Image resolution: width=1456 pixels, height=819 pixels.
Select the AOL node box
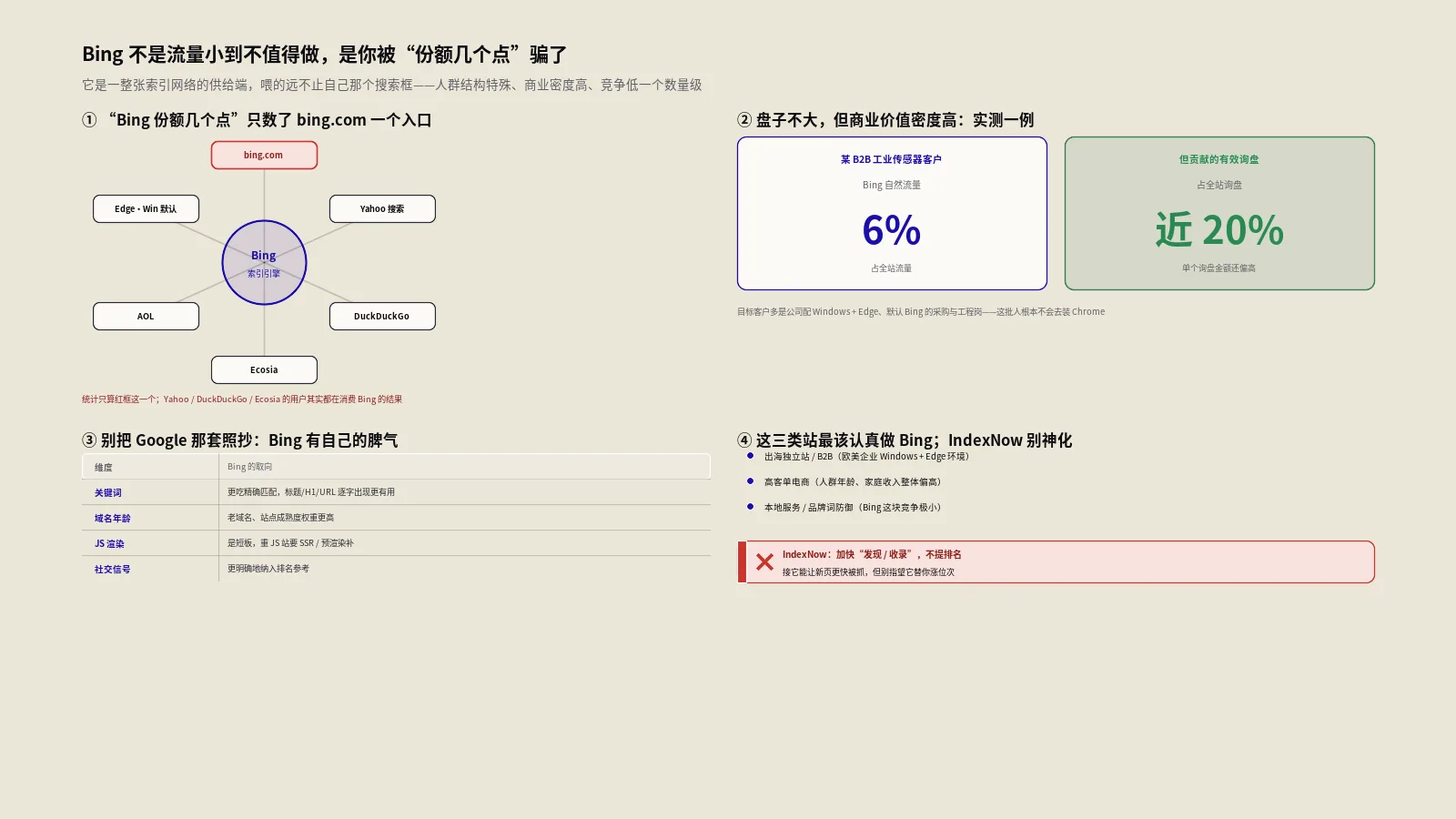146,316
